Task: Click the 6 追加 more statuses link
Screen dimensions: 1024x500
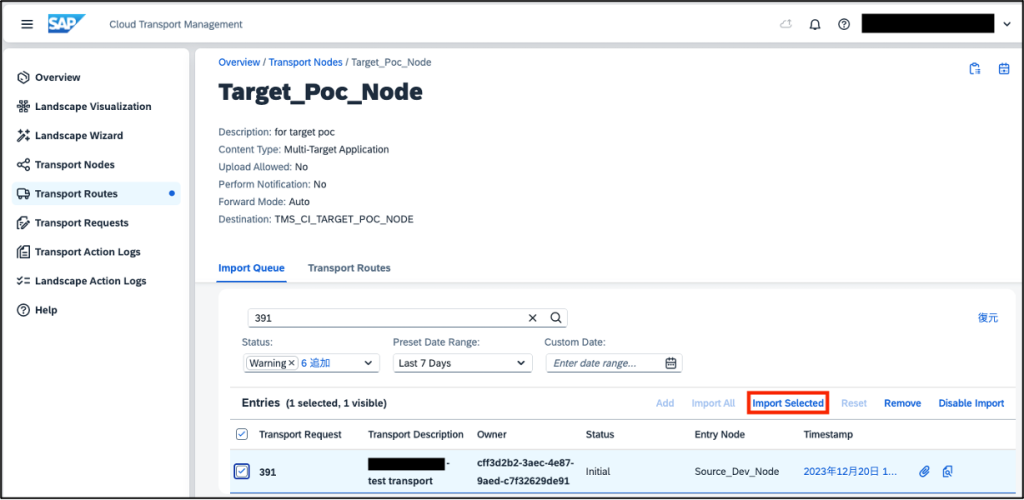Action: [315, 363]
